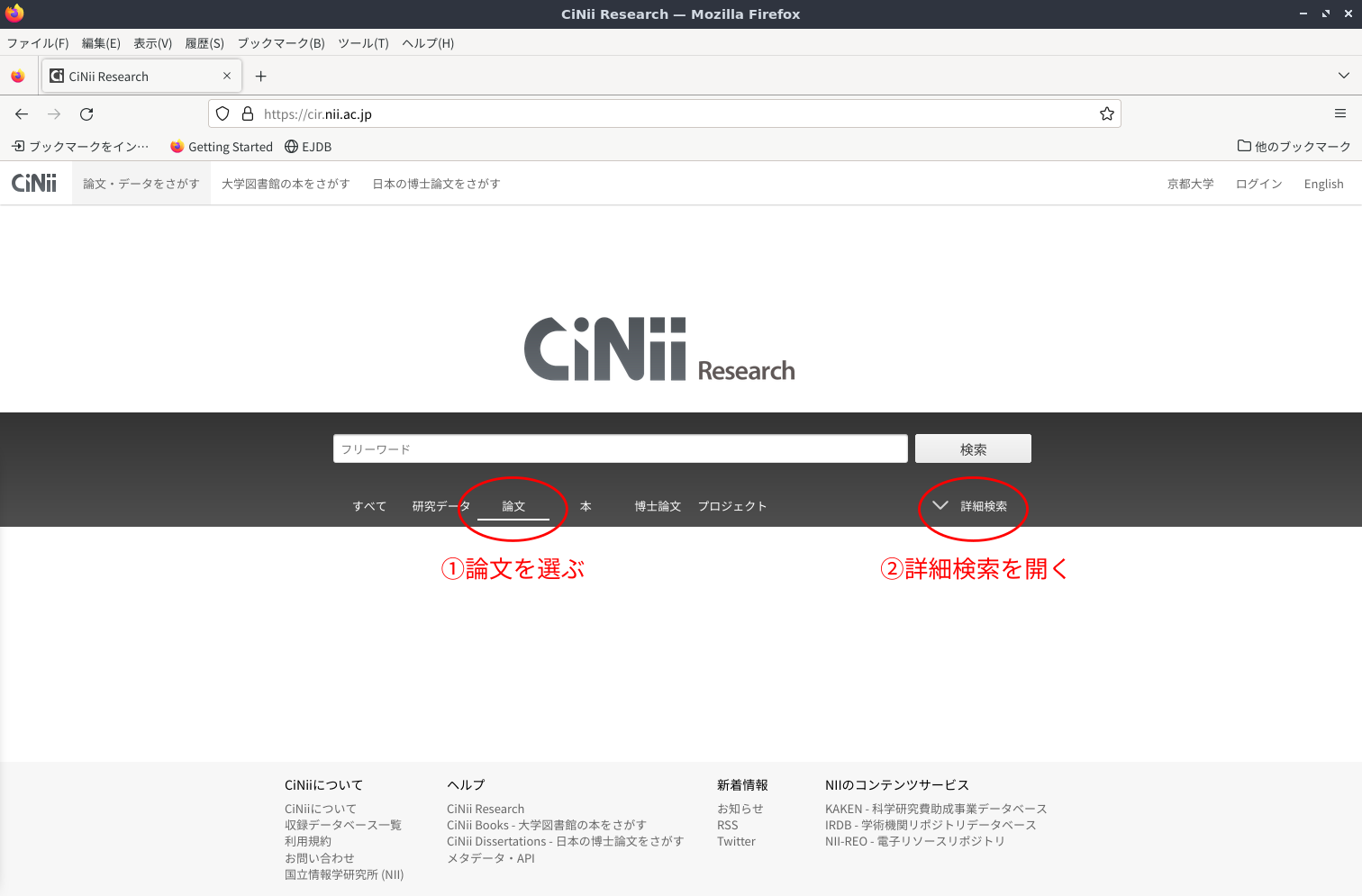Open the 編集(E) menu
The height and width of the screenshot is (896, 1362).
[x=101, y=43]
